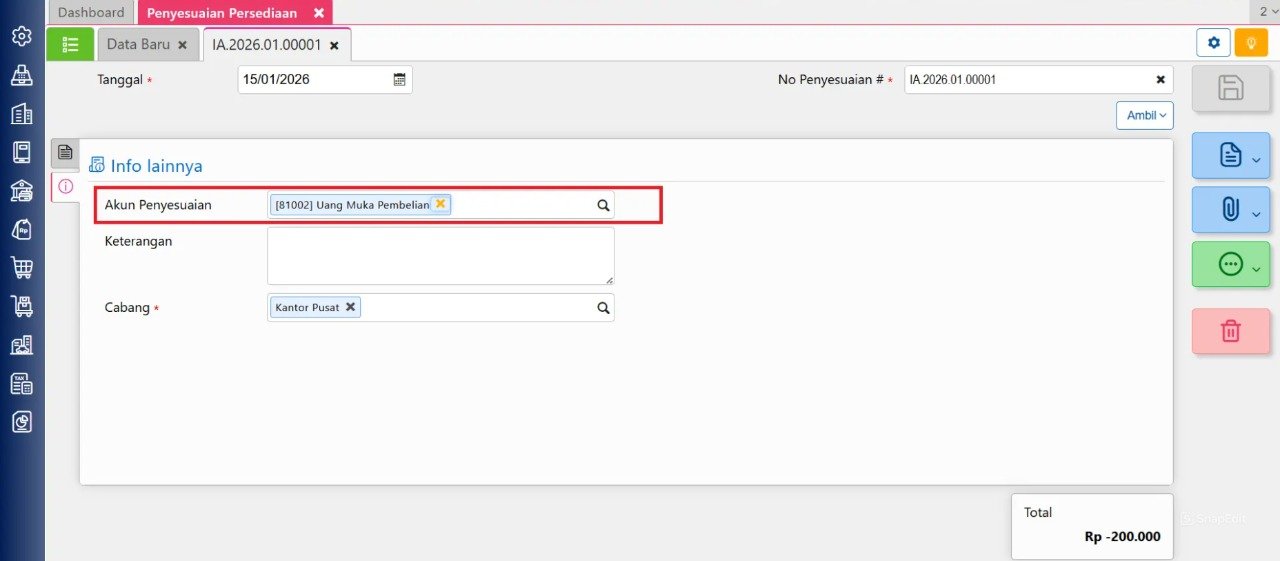Switch to the item details document side tab
The height and width of the screenshot is (561, 1280).
pyautogui.click(x=65, y=153)
